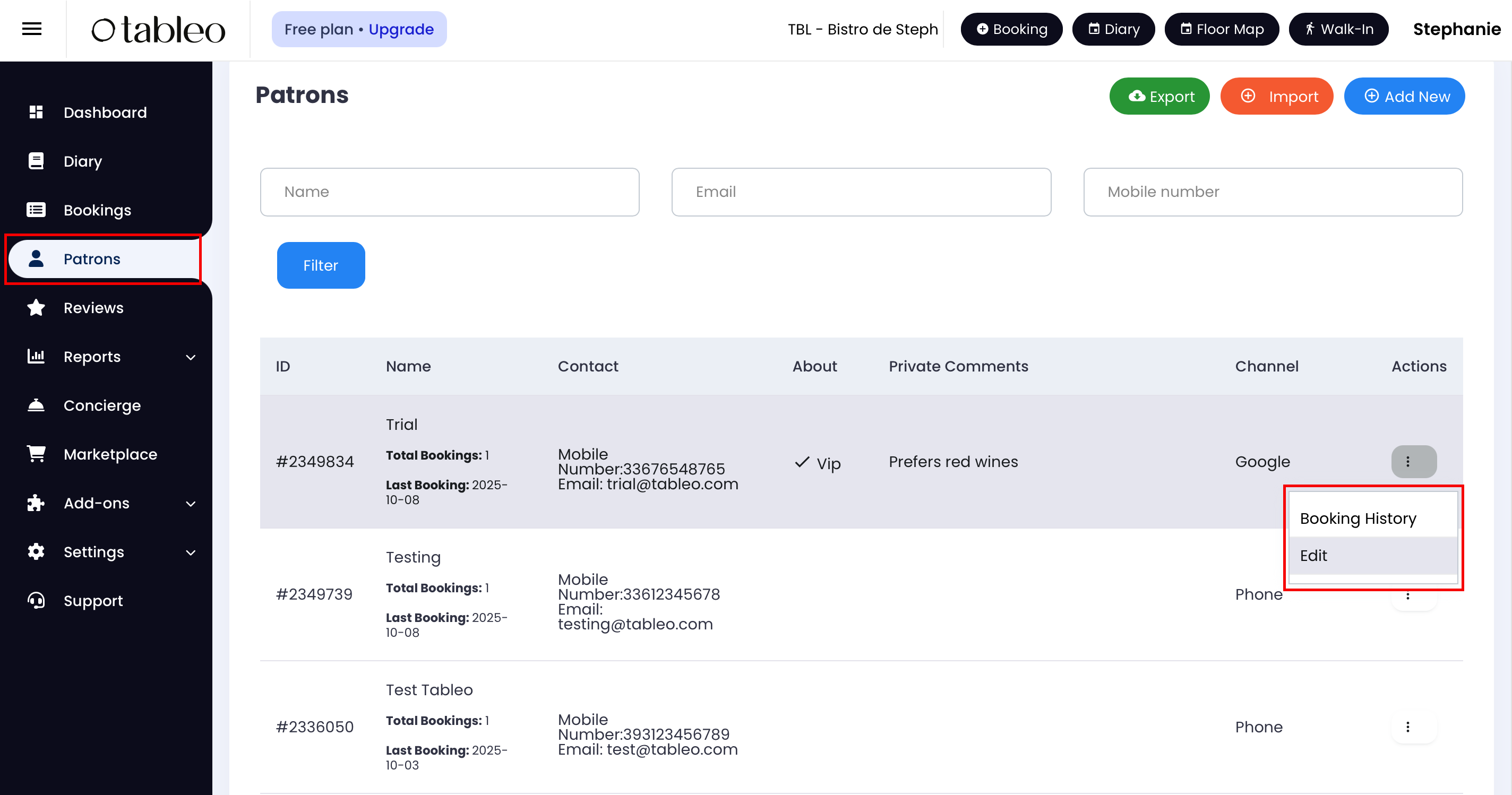Screen dimensions: 1512x795
Task: Click into the Mobile number filter field
Action: point(1273,192)
